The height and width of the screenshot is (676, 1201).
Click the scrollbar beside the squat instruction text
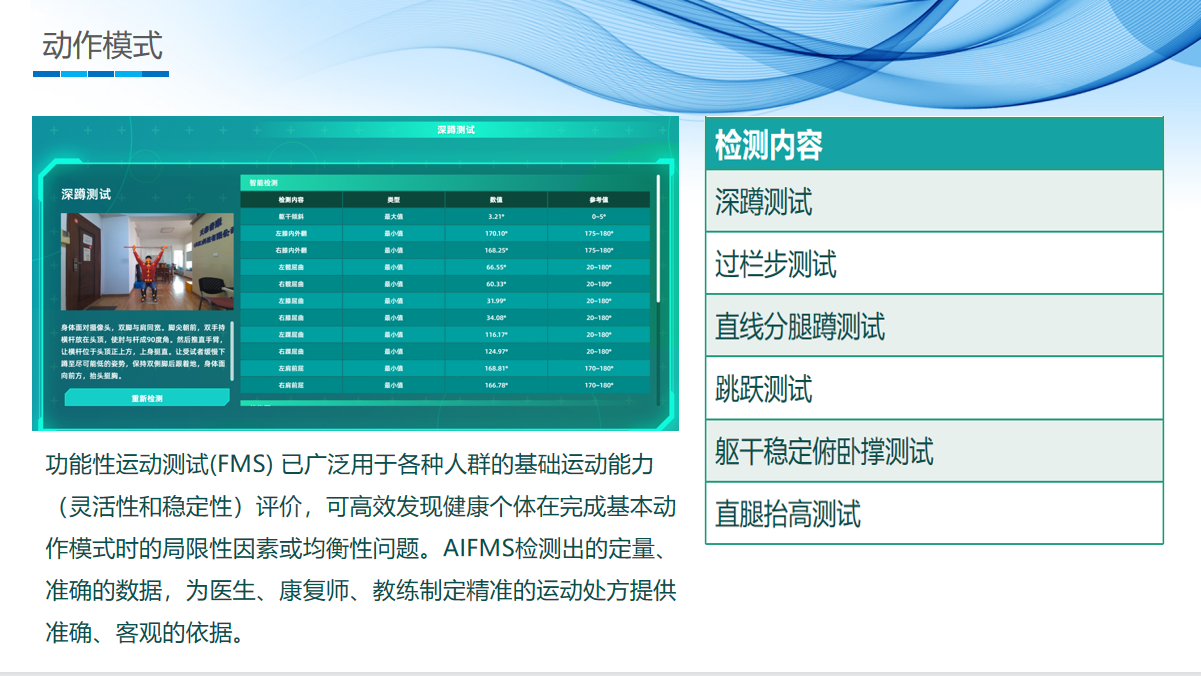(233, 350)
